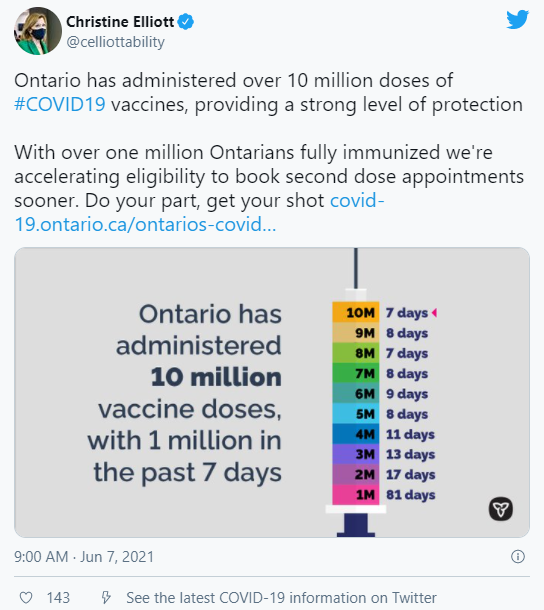
Task: Open the tweet info icon
Action: pos(518,556)
